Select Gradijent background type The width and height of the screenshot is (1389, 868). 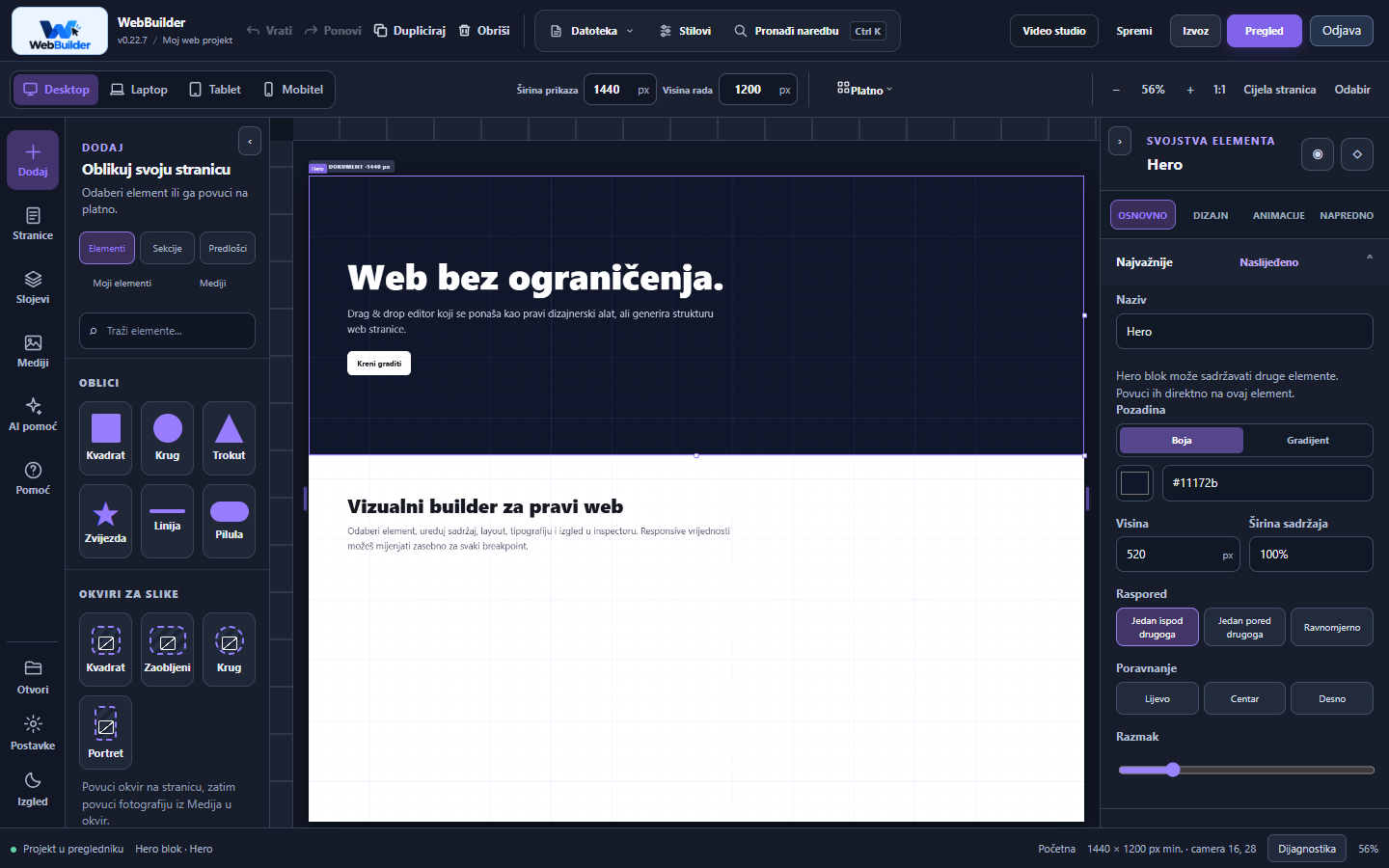pyautogui.click(x=1308, y=441)
